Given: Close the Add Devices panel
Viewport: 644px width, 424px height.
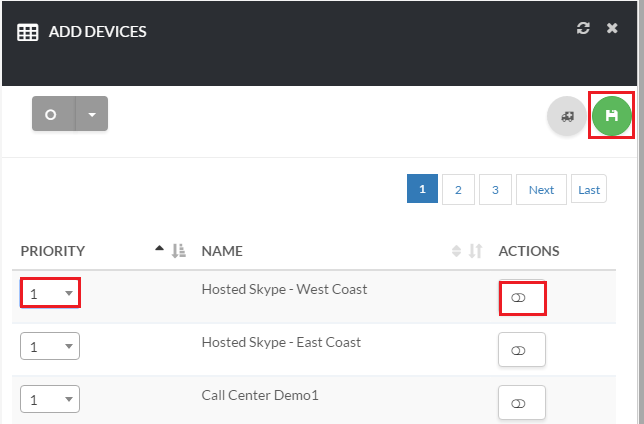Looking at the screenshot, I should (x=612, y=29).
